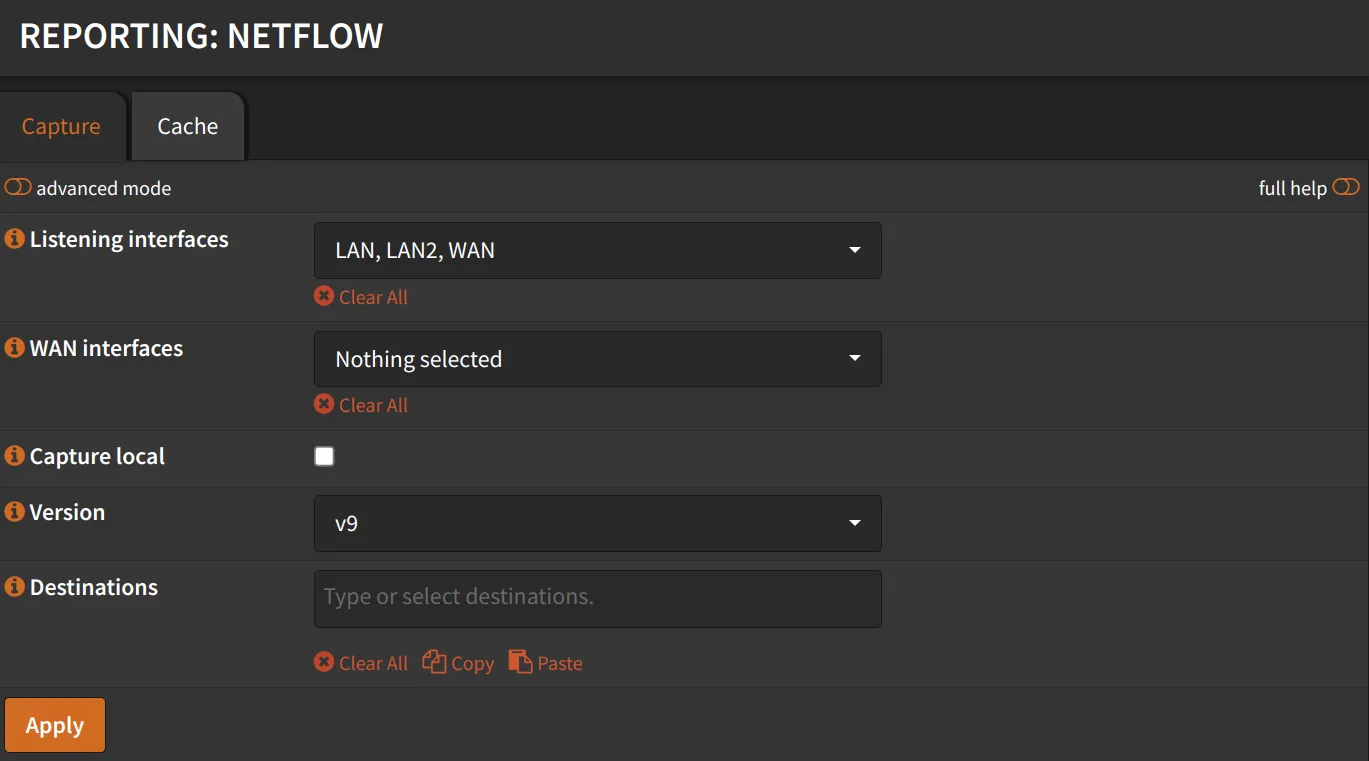
Task: Click the info icon beside Listening interfaces
Action: [13, 239]
